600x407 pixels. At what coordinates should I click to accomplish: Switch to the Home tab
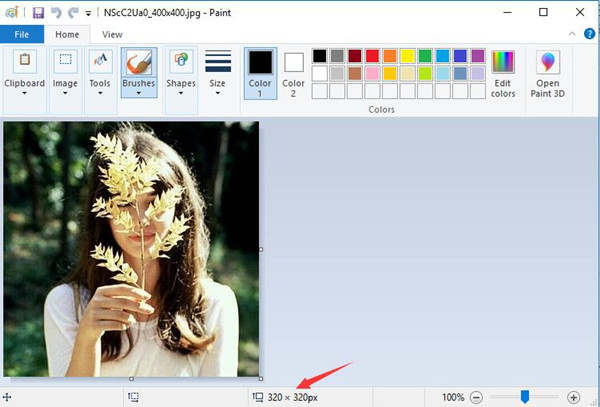67,34
